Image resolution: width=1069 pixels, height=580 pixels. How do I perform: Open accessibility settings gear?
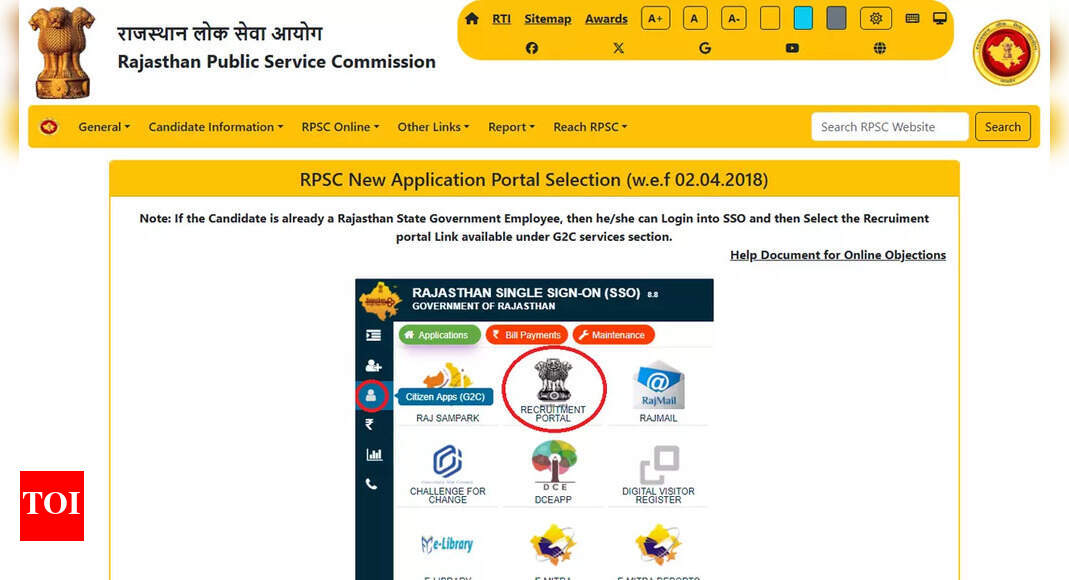tap(876, 18)
